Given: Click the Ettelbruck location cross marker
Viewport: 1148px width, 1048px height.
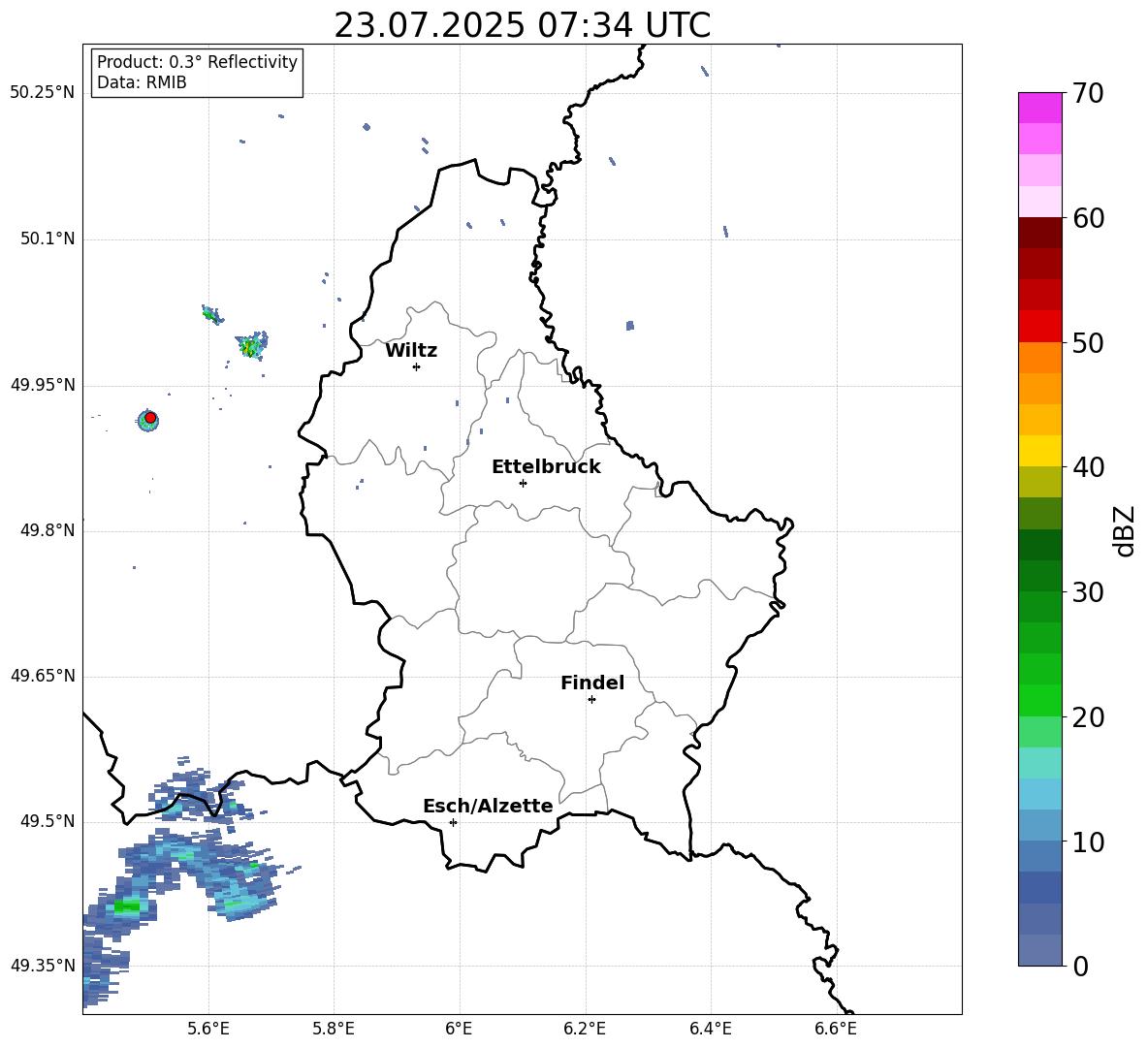Looking at the screenshot, I should pos(523,483).
